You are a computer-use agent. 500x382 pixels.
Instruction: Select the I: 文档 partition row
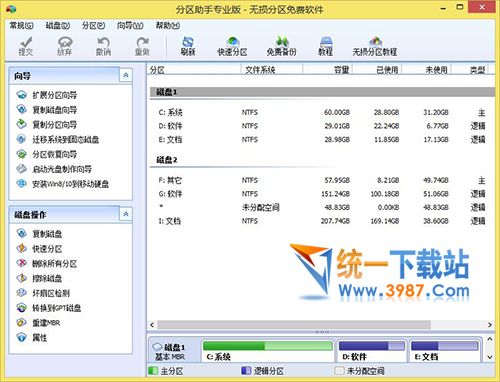point(322,221)
